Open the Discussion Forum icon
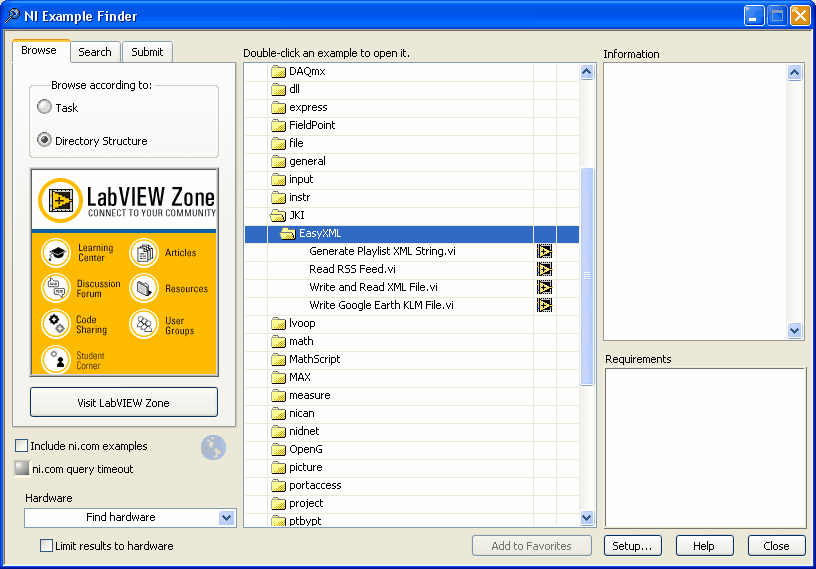This screenshot has height=569, width=816. point(56,288)
